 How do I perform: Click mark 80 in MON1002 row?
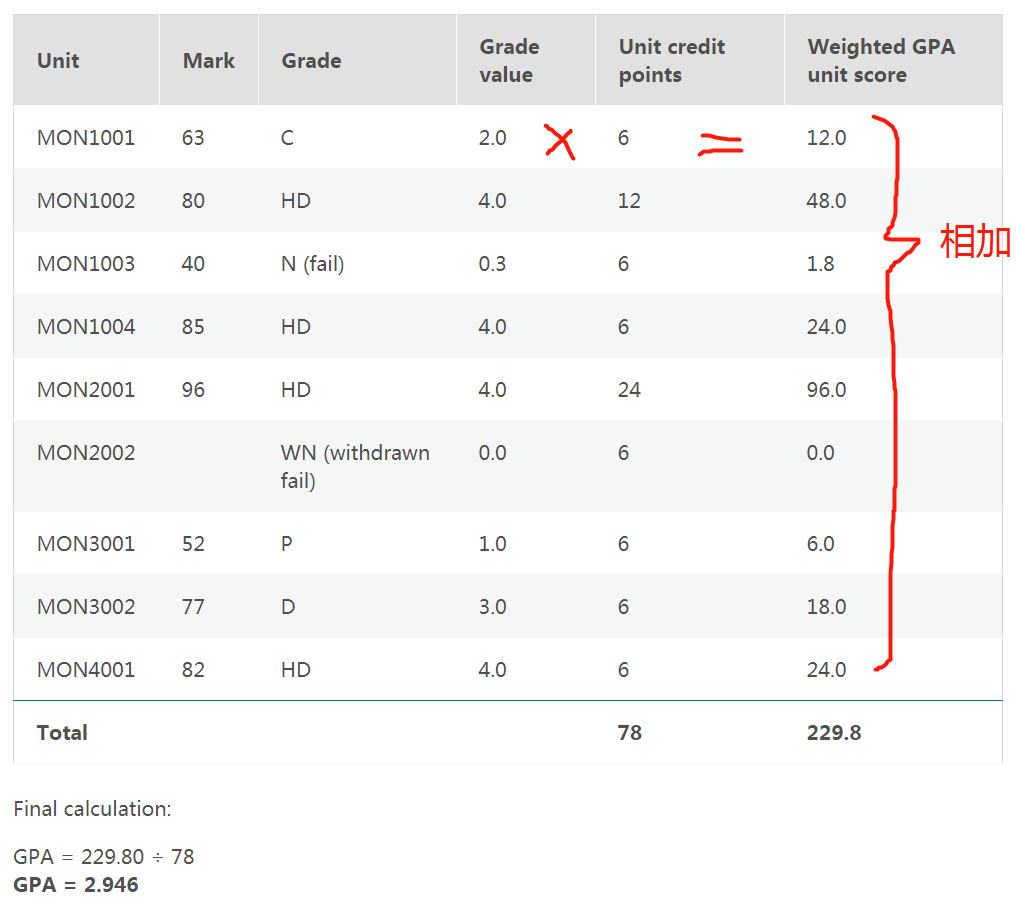(x=193, y=201)
